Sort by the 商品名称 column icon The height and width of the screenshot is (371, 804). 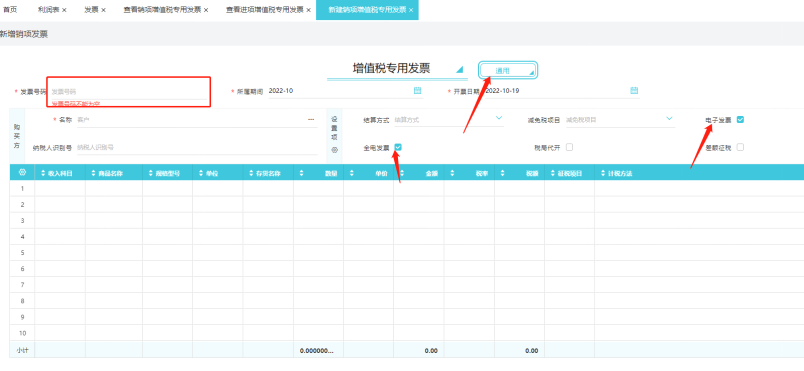coord(93,174)
